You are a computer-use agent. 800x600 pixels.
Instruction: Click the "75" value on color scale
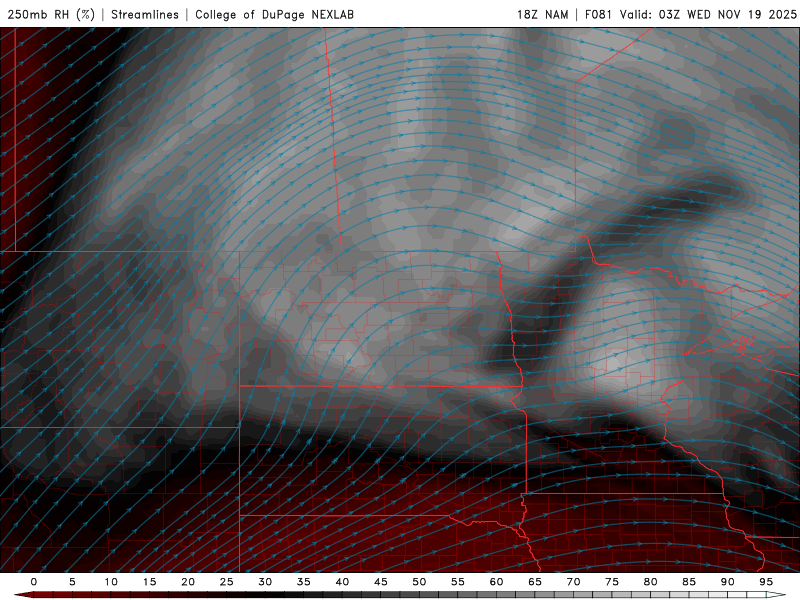pos(612,582)
